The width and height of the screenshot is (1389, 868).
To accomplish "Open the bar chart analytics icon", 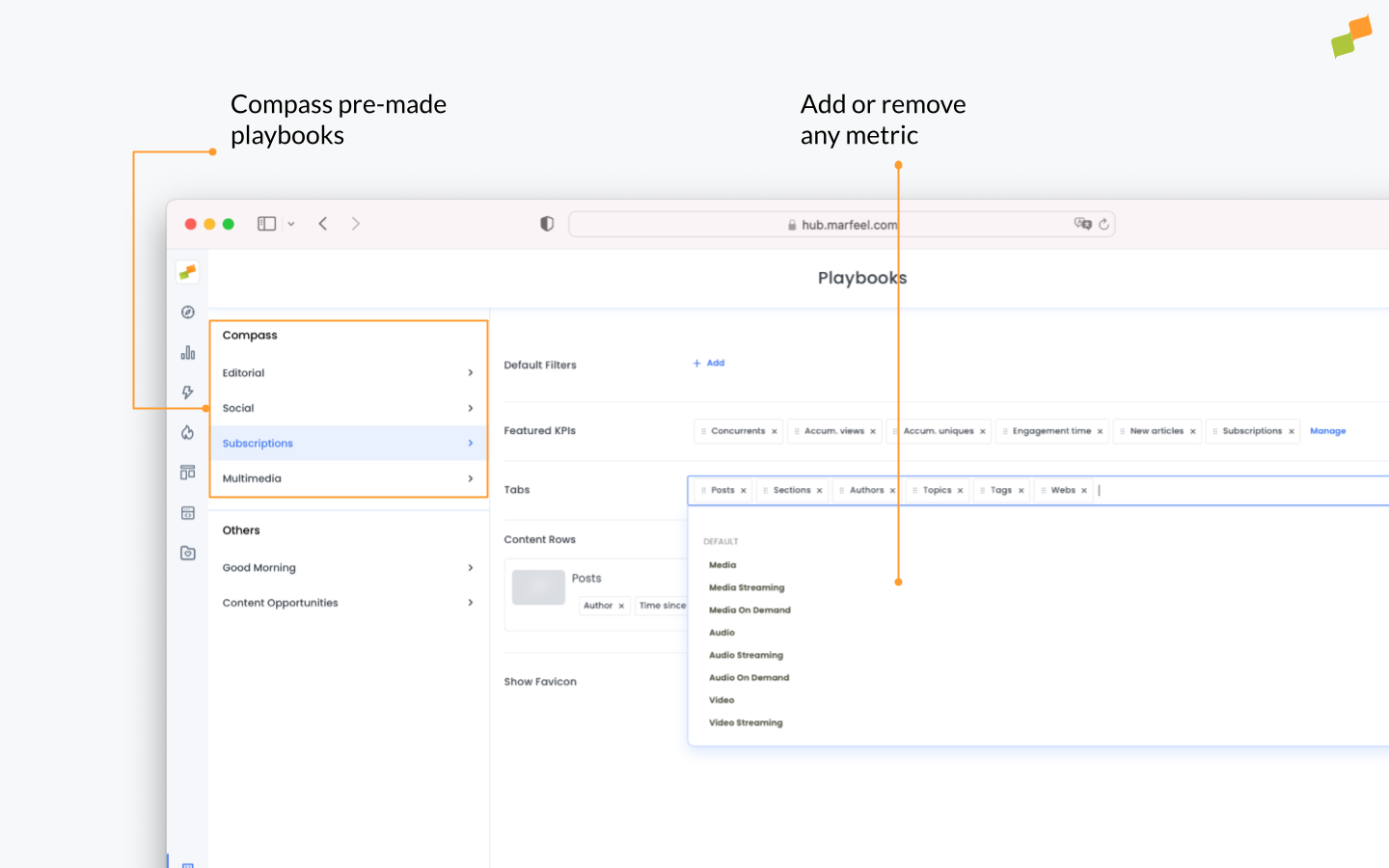I will point(188,353).
